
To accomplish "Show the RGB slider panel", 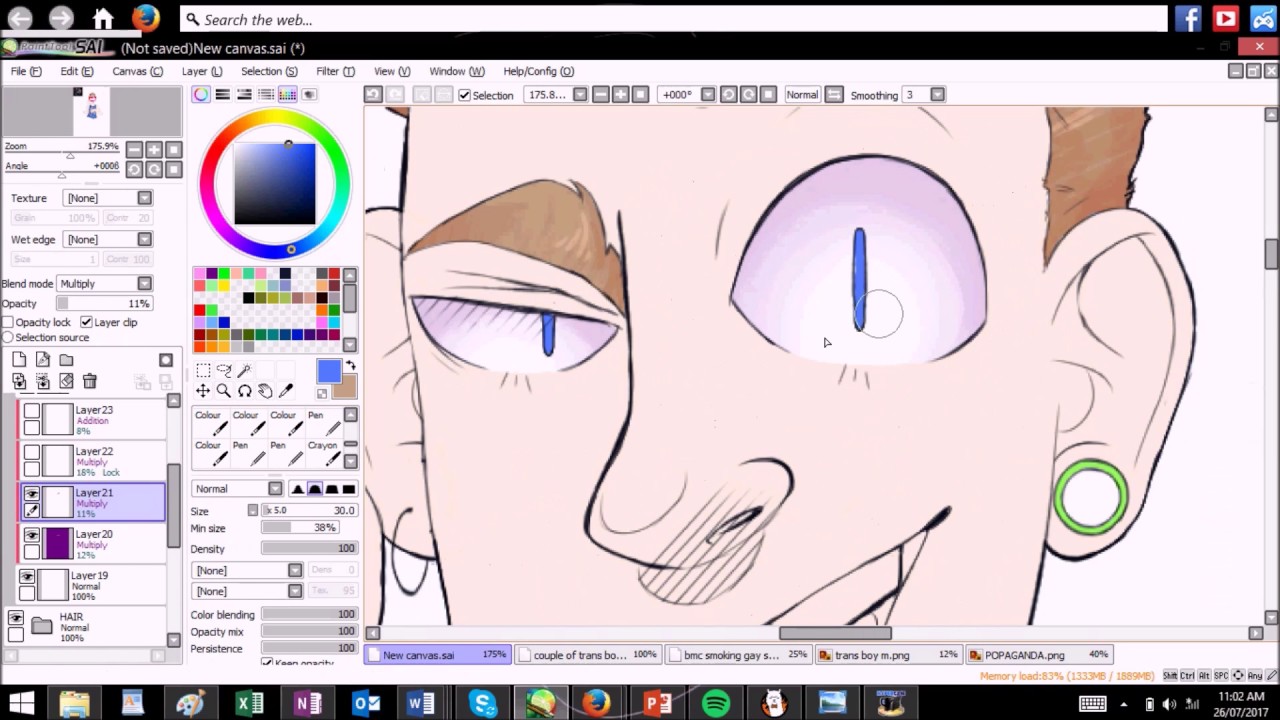I will coord(223,94).
